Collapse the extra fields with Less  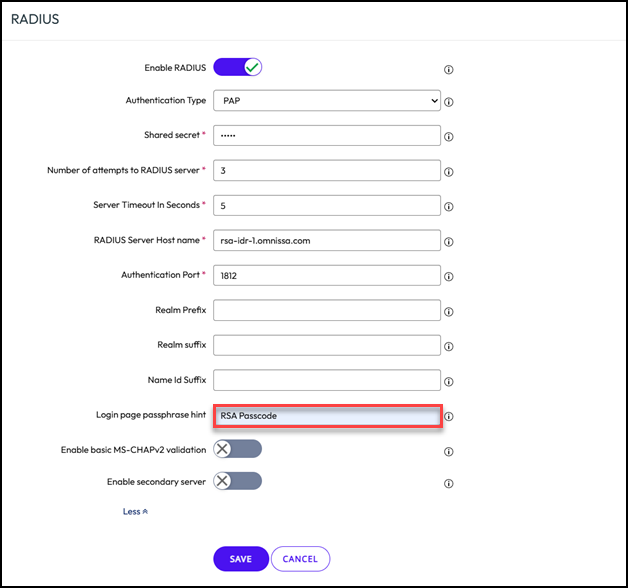click(135, 511)
